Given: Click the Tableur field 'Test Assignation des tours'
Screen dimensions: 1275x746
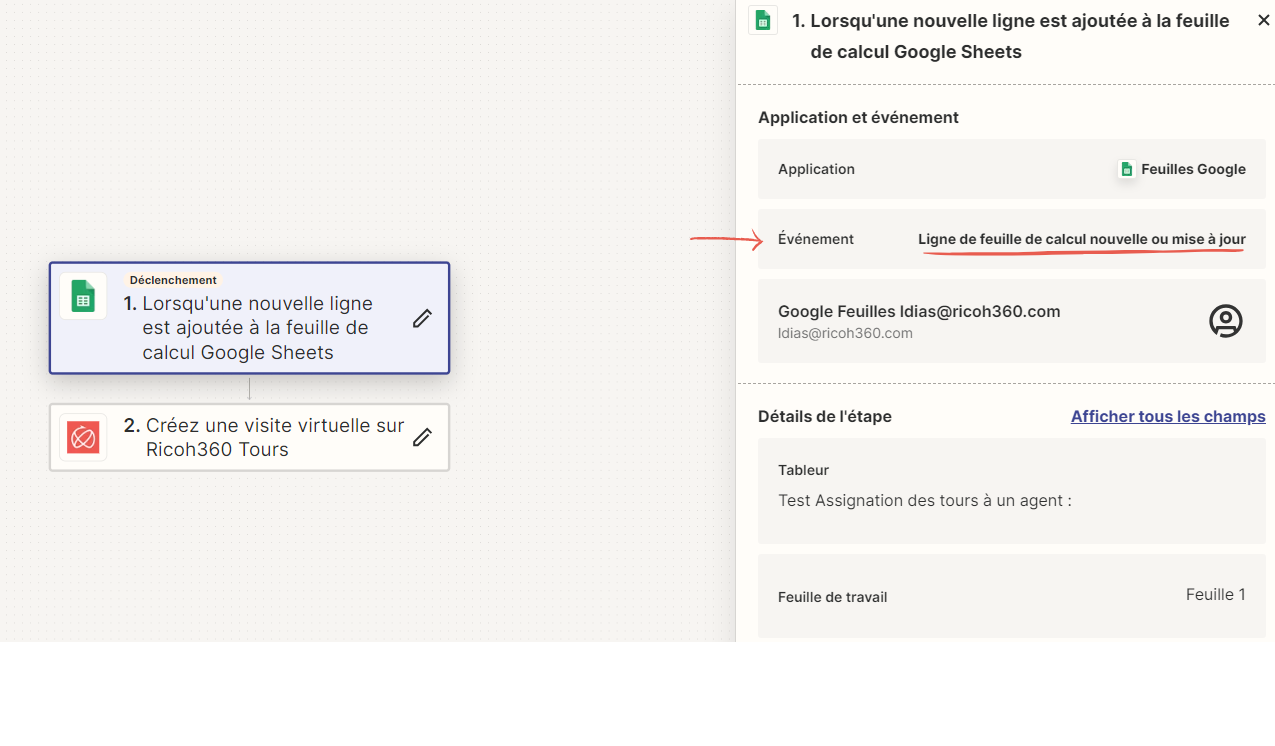Looking at the screenshot, I should (x=1012, y=491).
